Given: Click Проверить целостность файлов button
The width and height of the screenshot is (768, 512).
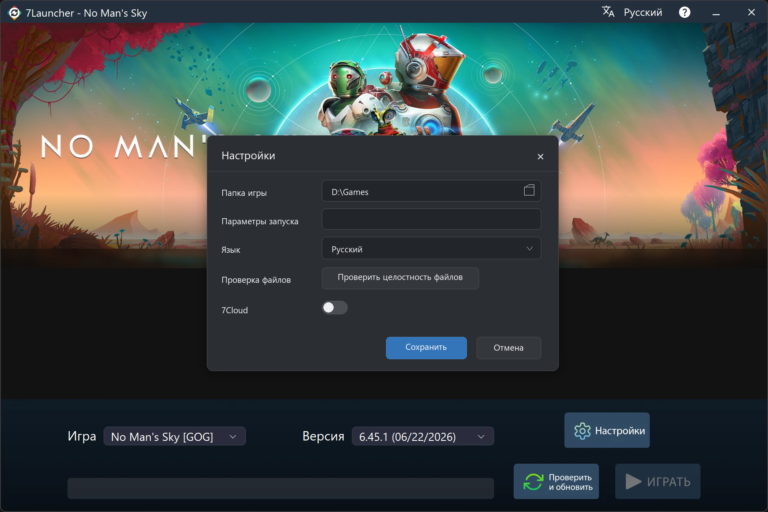Looking at the screenshot, I should click(x=400, y=278).
